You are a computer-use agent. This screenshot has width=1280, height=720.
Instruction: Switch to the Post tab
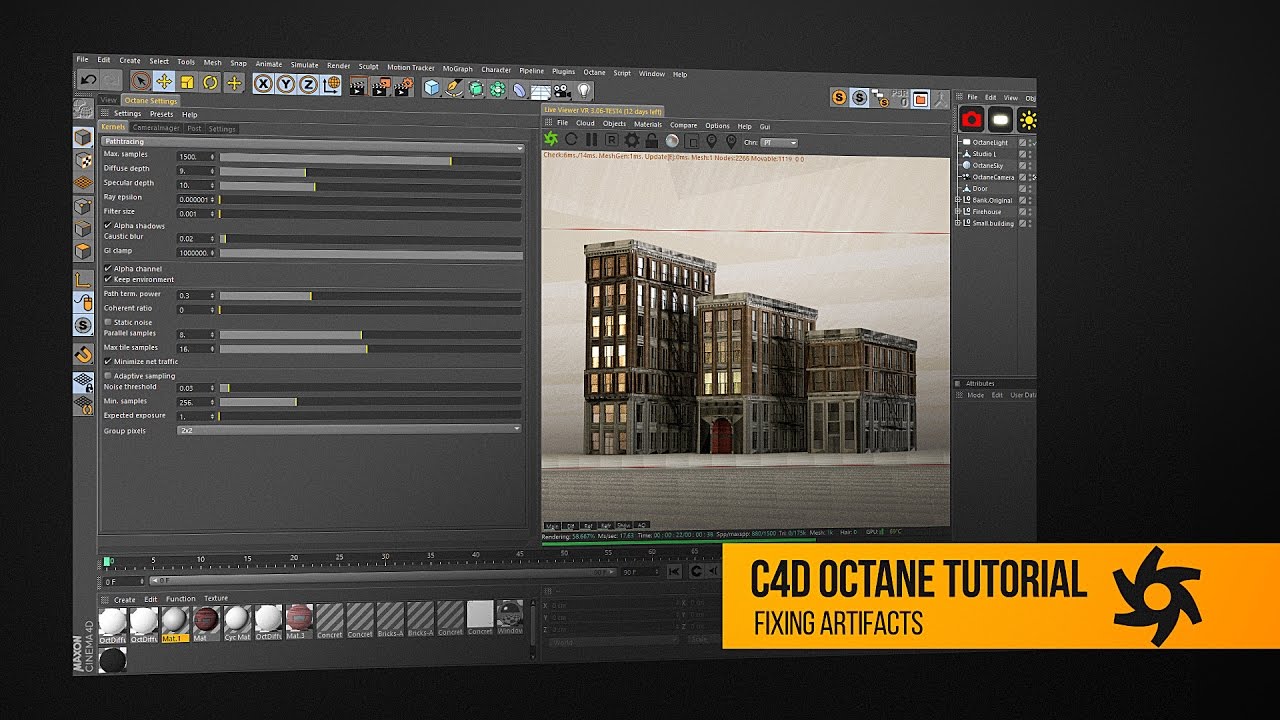point(194,128)
